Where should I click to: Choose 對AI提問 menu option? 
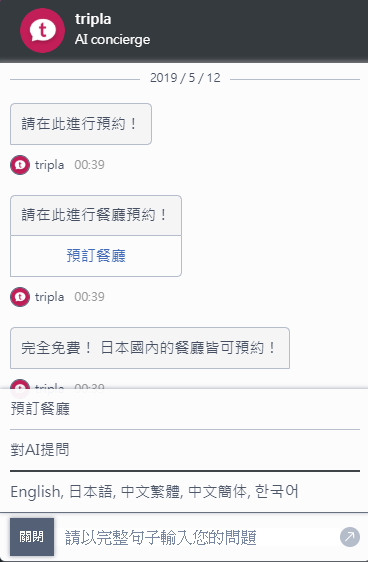click(185, 450)
